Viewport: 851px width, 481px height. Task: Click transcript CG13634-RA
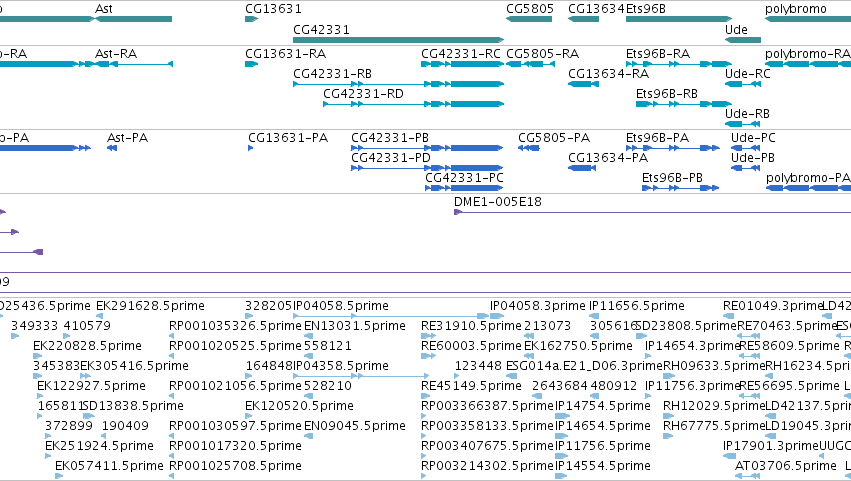(x=608, y=74)
